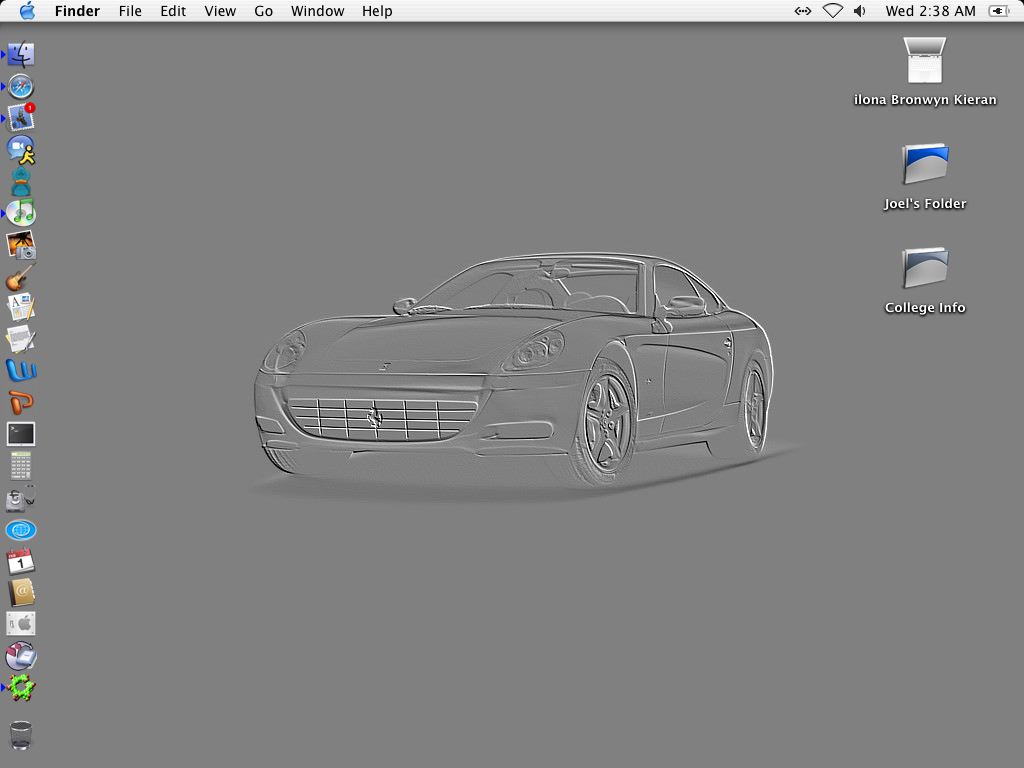
Task: Open Terminal in the Dock
Action: [x=21, y=434]
